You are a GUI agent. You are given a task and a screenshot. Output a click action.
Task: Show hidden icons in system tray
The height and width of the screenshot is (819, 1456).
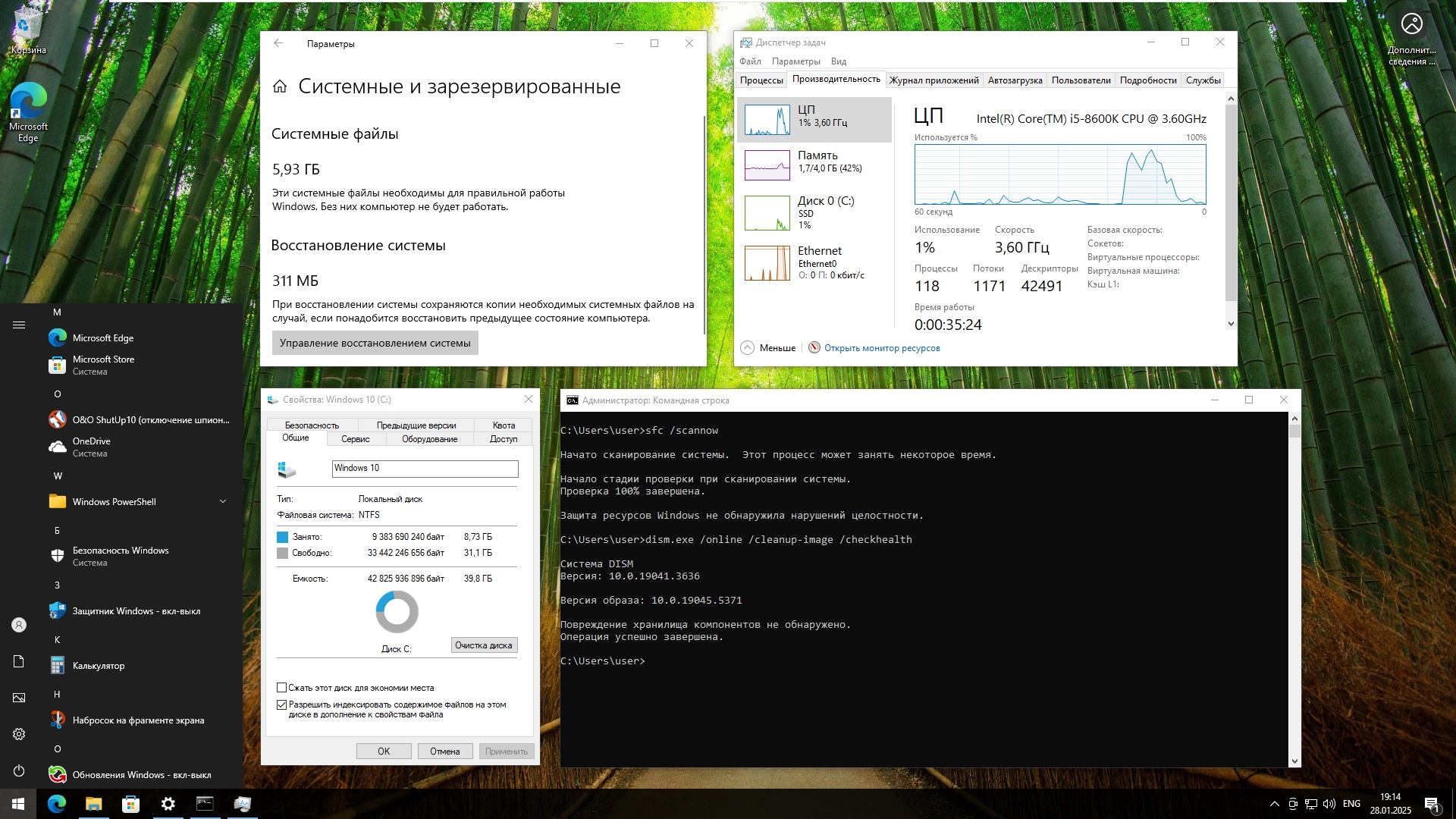pyautogui.click(x=1274, y=804)
